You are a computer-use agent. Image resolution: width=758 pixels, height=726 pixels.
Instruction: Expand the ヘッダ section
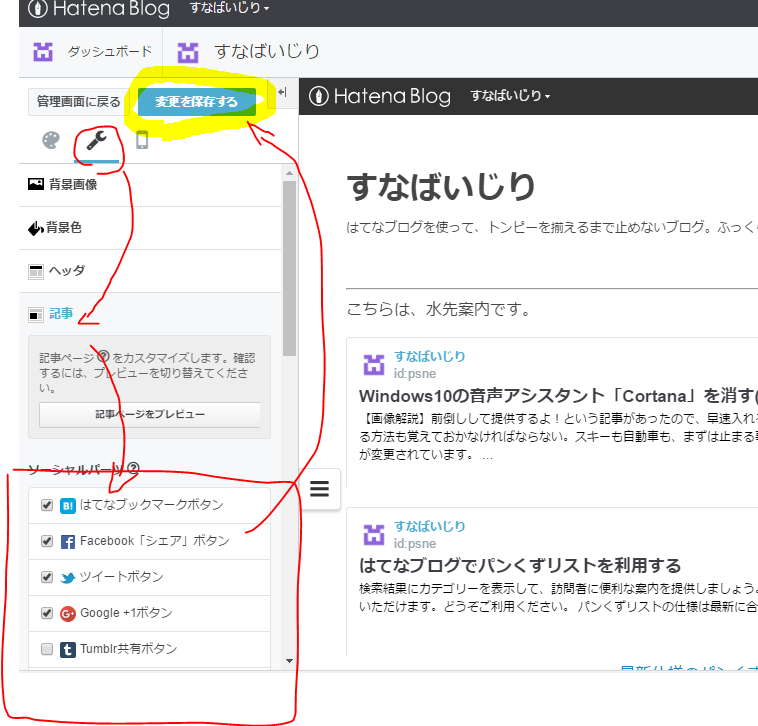point(150,271)
